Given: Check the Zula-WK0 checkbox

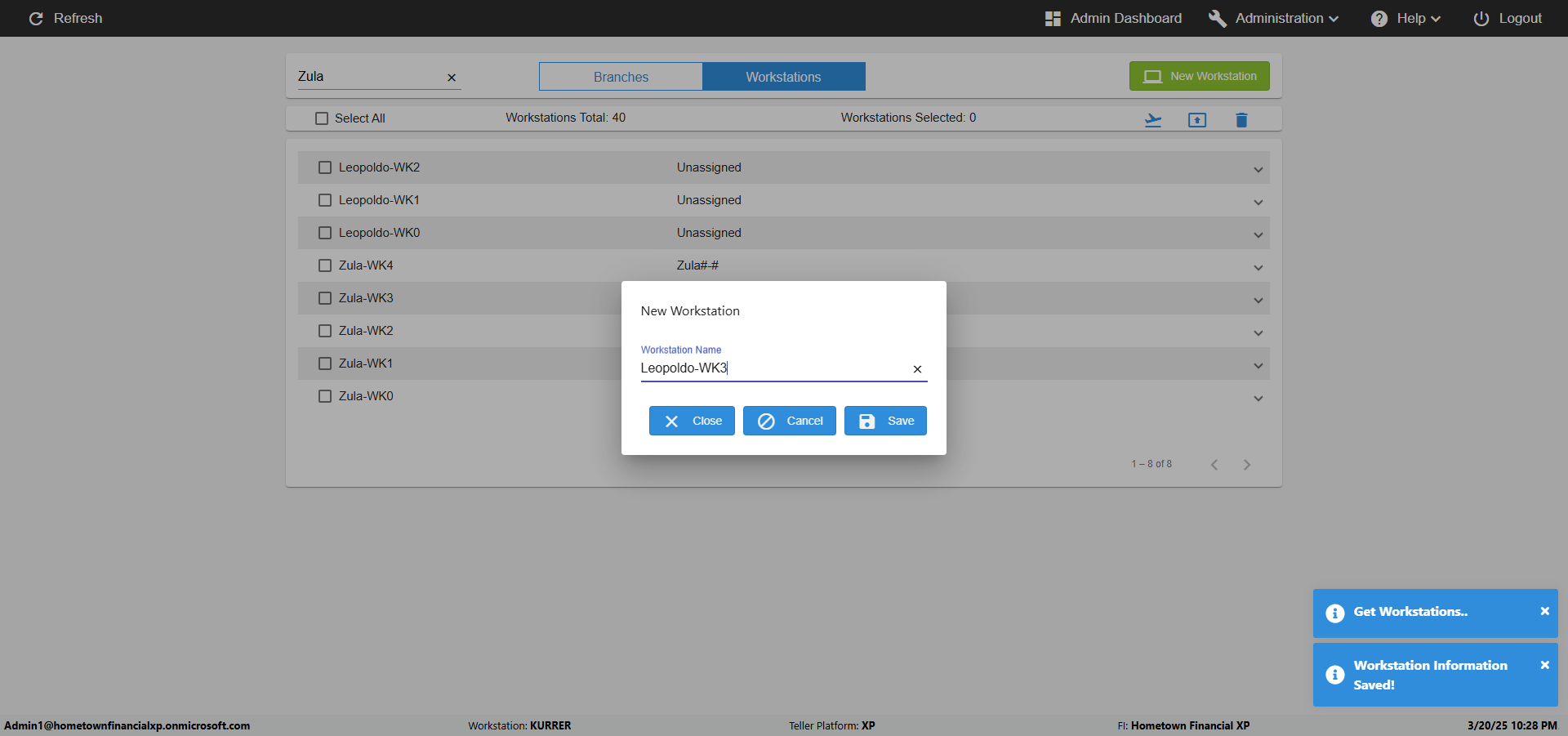Looking at the screenshot, I should click(325, 396).
